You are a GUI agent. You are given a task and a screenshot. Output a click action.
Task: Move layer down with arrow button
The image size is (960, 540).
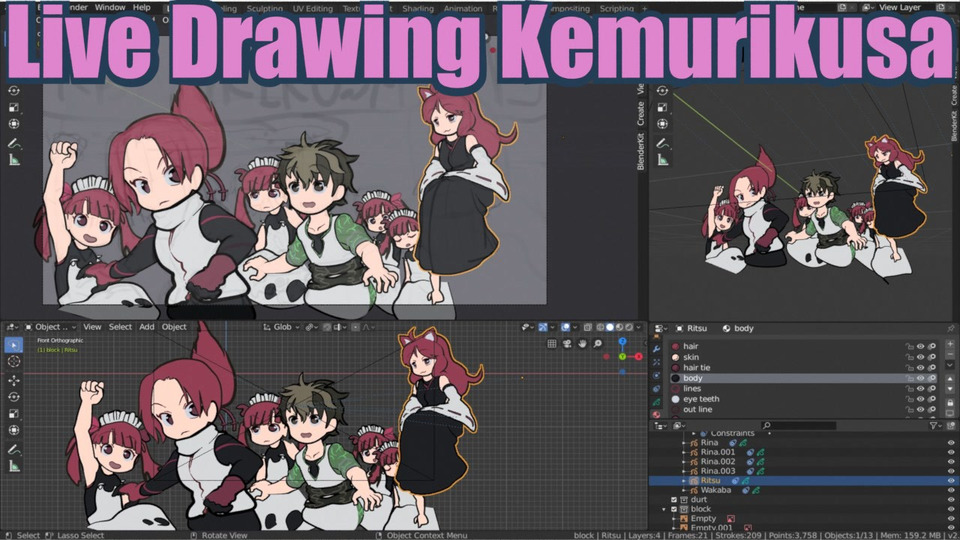coord(950,389)
